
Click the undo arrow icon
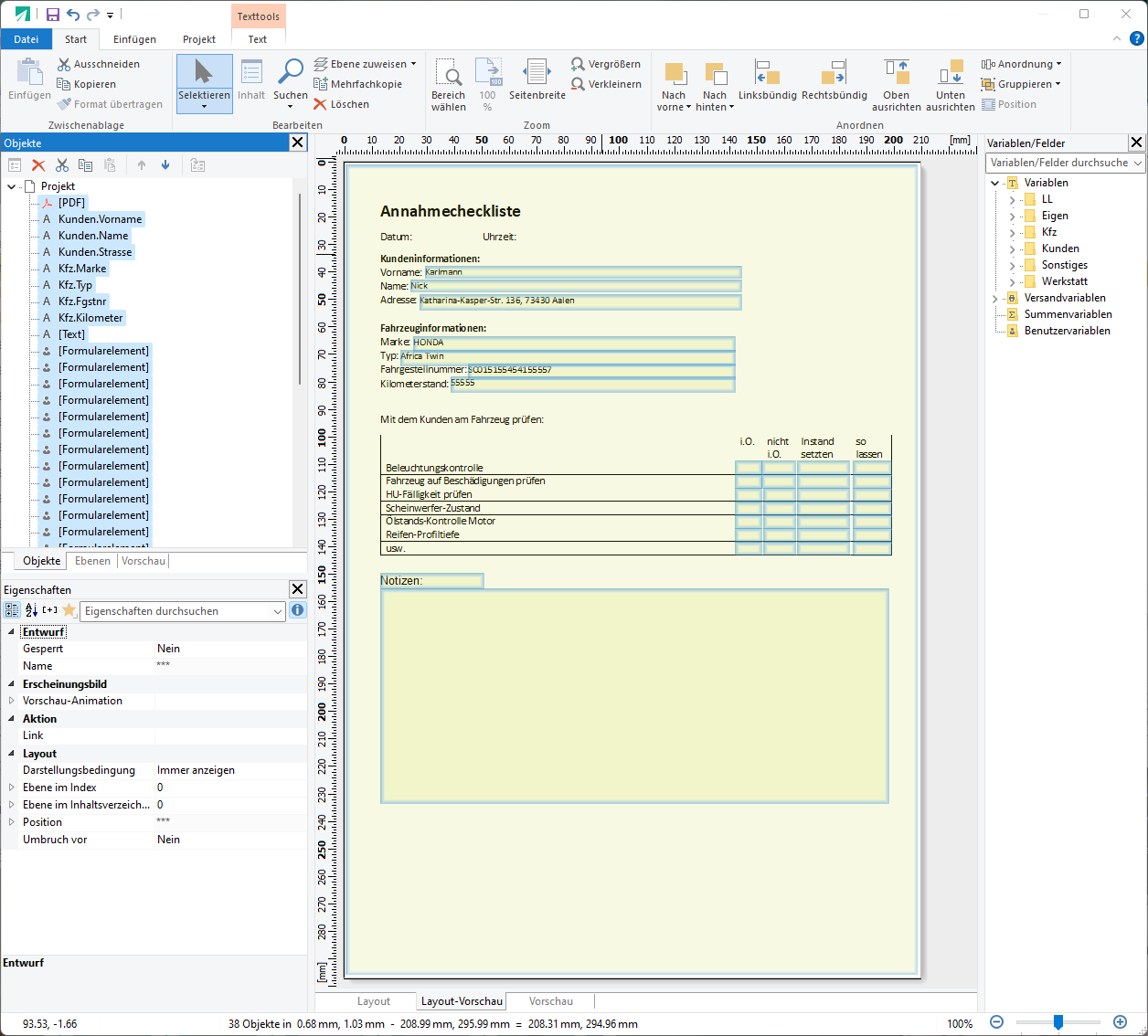(x=73, y=15)
